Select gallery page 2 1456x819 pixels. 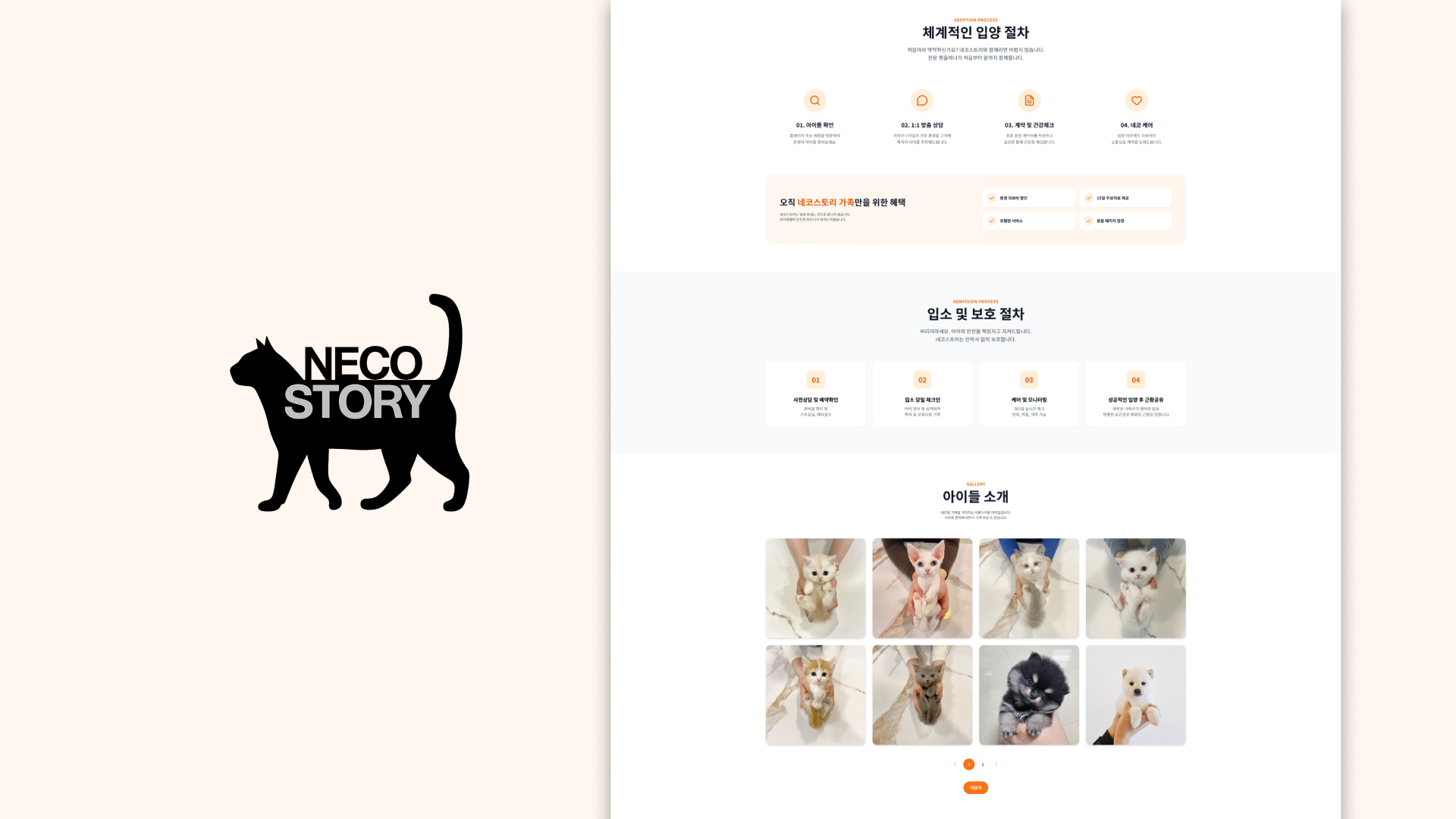point(983,764)
